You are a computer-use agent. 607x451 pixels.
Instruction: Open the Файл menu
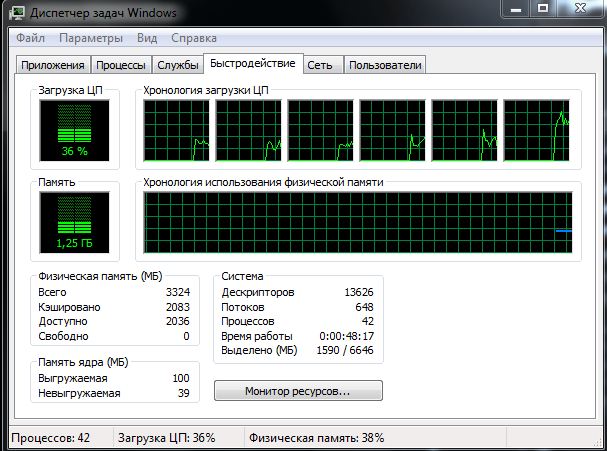point(31,38)
